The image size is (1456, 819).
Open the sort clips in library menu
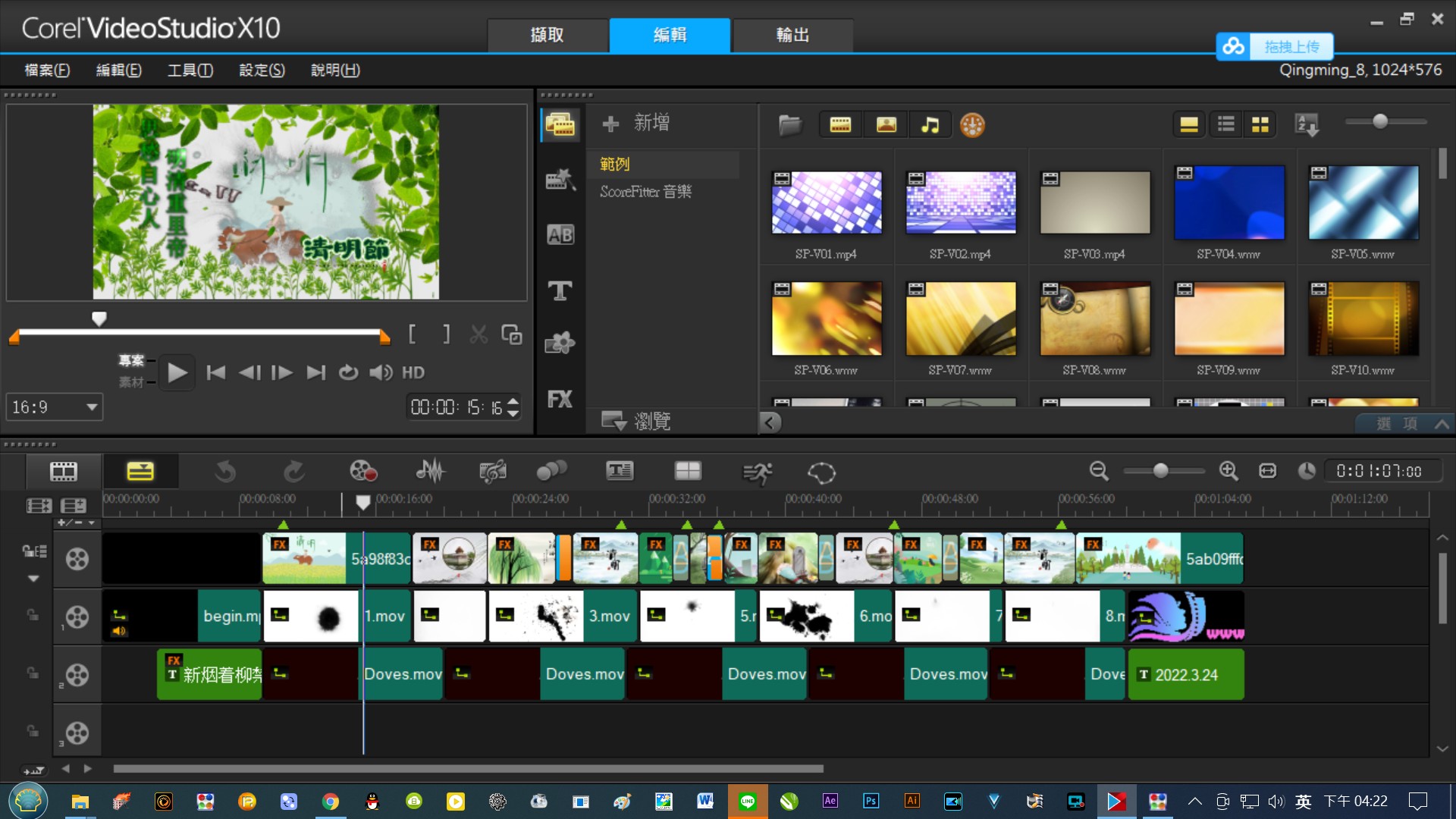click(1307, 124)
